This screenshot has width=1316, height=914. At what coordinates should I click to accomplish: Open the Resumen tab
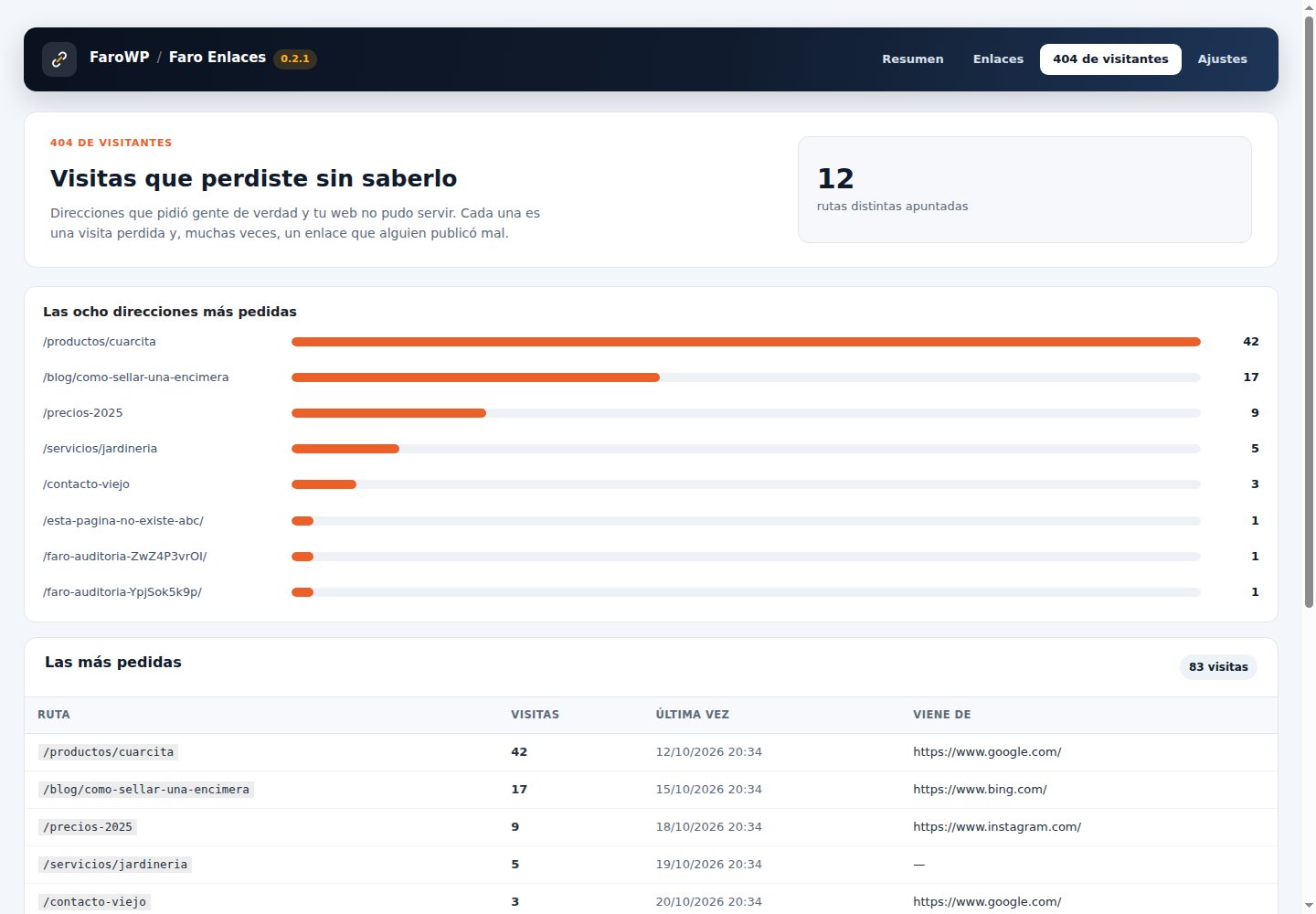pos(912,59)
